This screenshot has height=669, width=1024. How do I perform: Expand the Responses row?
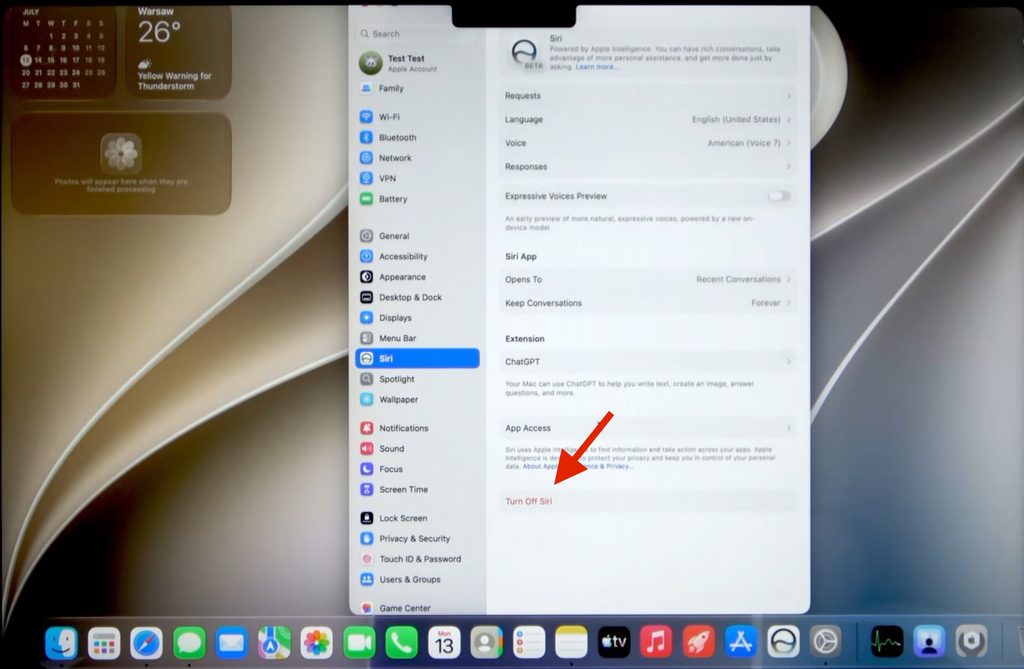click(648, 167)
